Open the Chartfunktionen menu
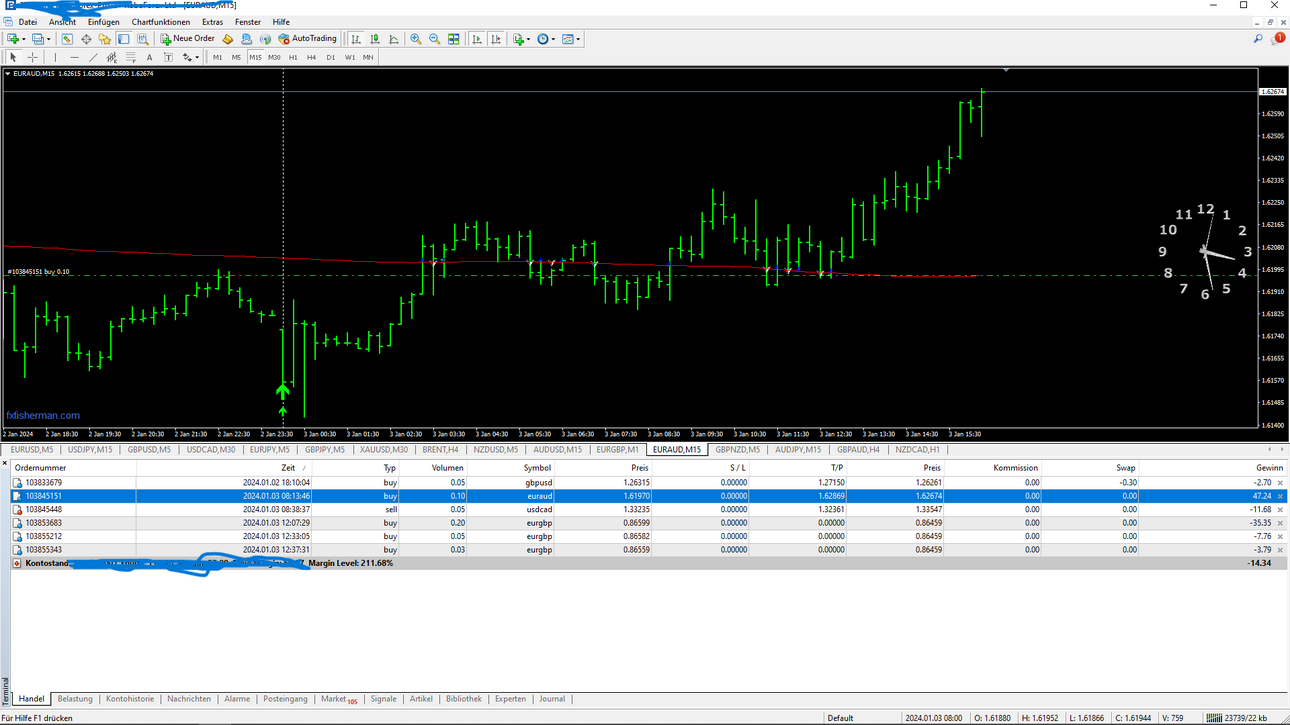1290x725 pixels. coord(160,22)
